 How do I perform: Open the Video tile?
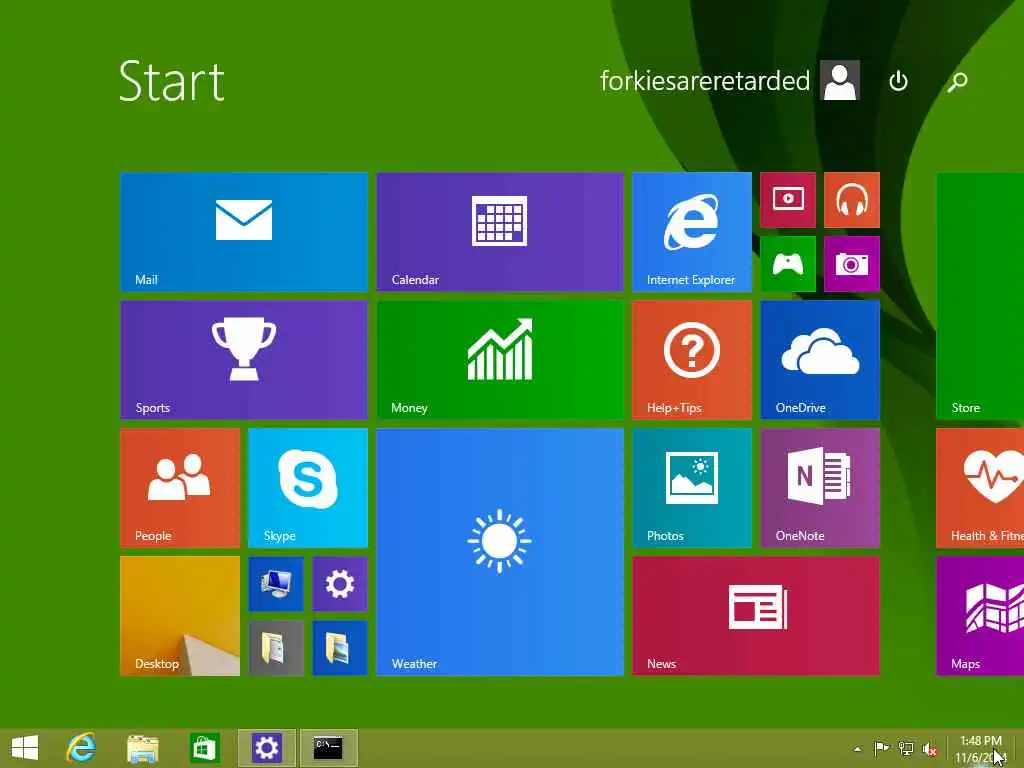788,200
